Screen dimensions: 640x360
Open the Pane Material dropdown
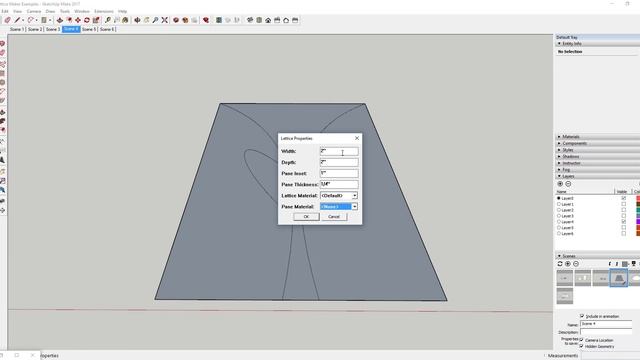pyautogui.click(x=354, y=207)
